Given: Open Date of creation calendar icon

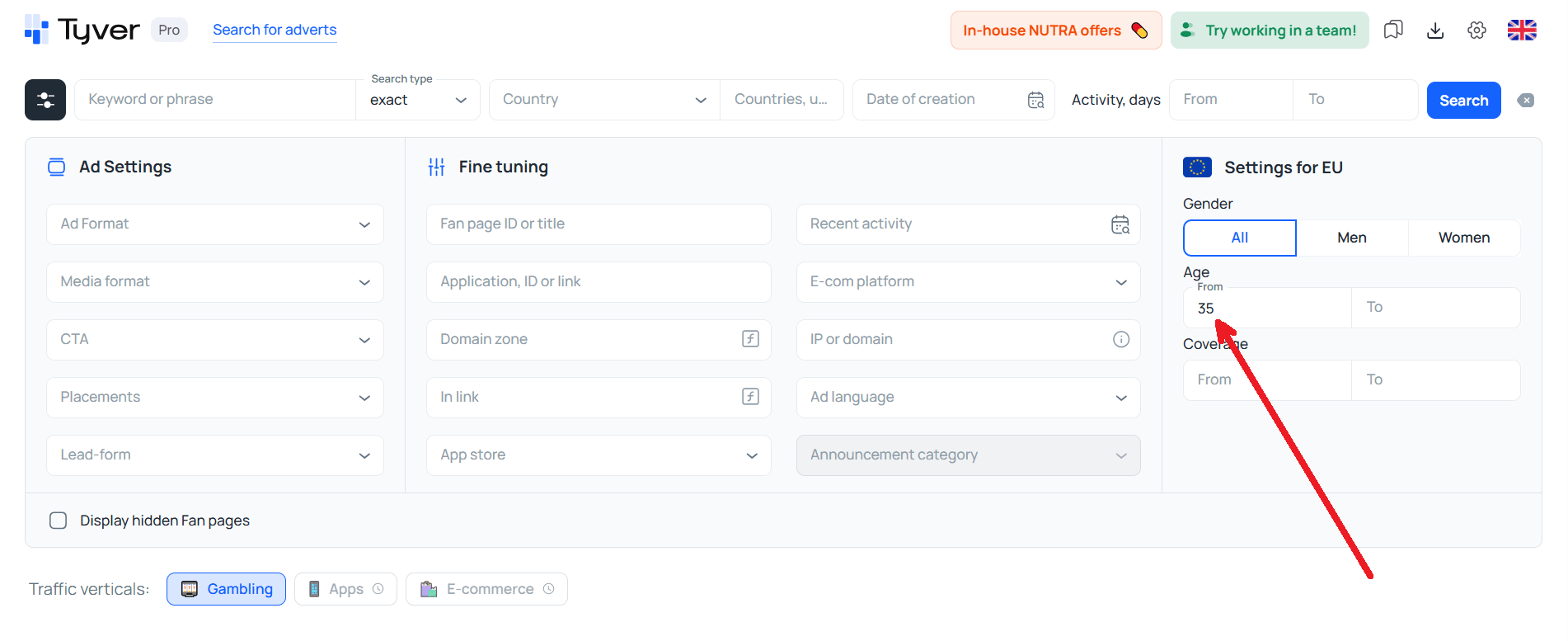Looking at the screenshot, I should [x=1035, y=100].
